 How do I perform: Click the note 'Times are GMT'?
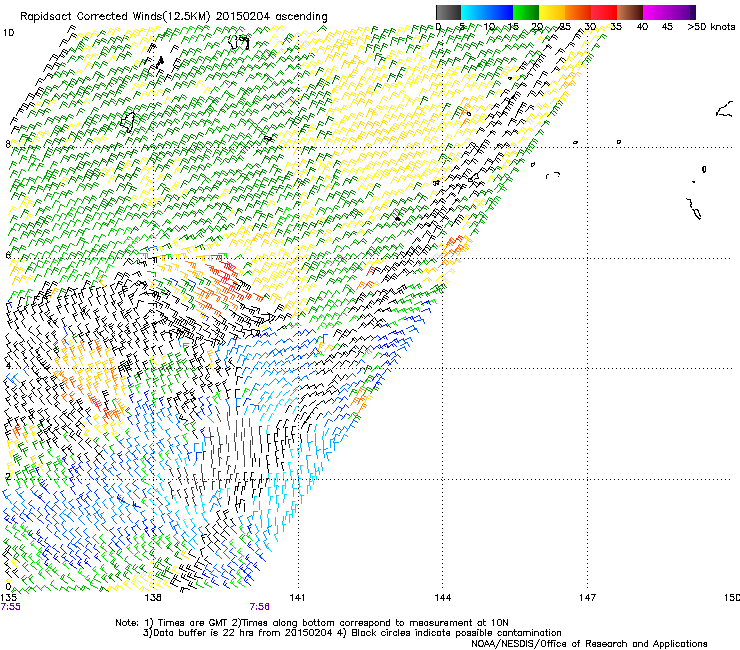[x=193, y=623]
